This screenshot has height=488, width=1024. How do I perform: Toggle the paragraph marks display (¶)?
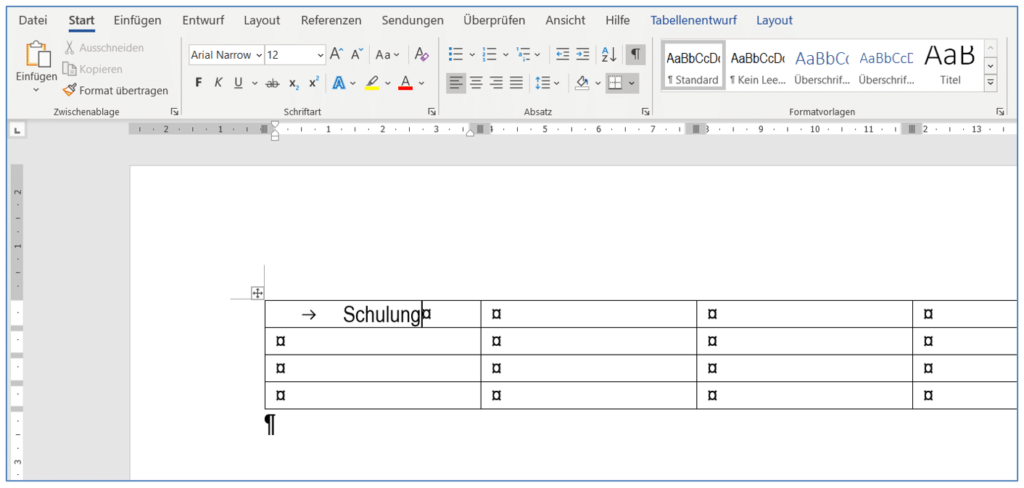point(635,55)
